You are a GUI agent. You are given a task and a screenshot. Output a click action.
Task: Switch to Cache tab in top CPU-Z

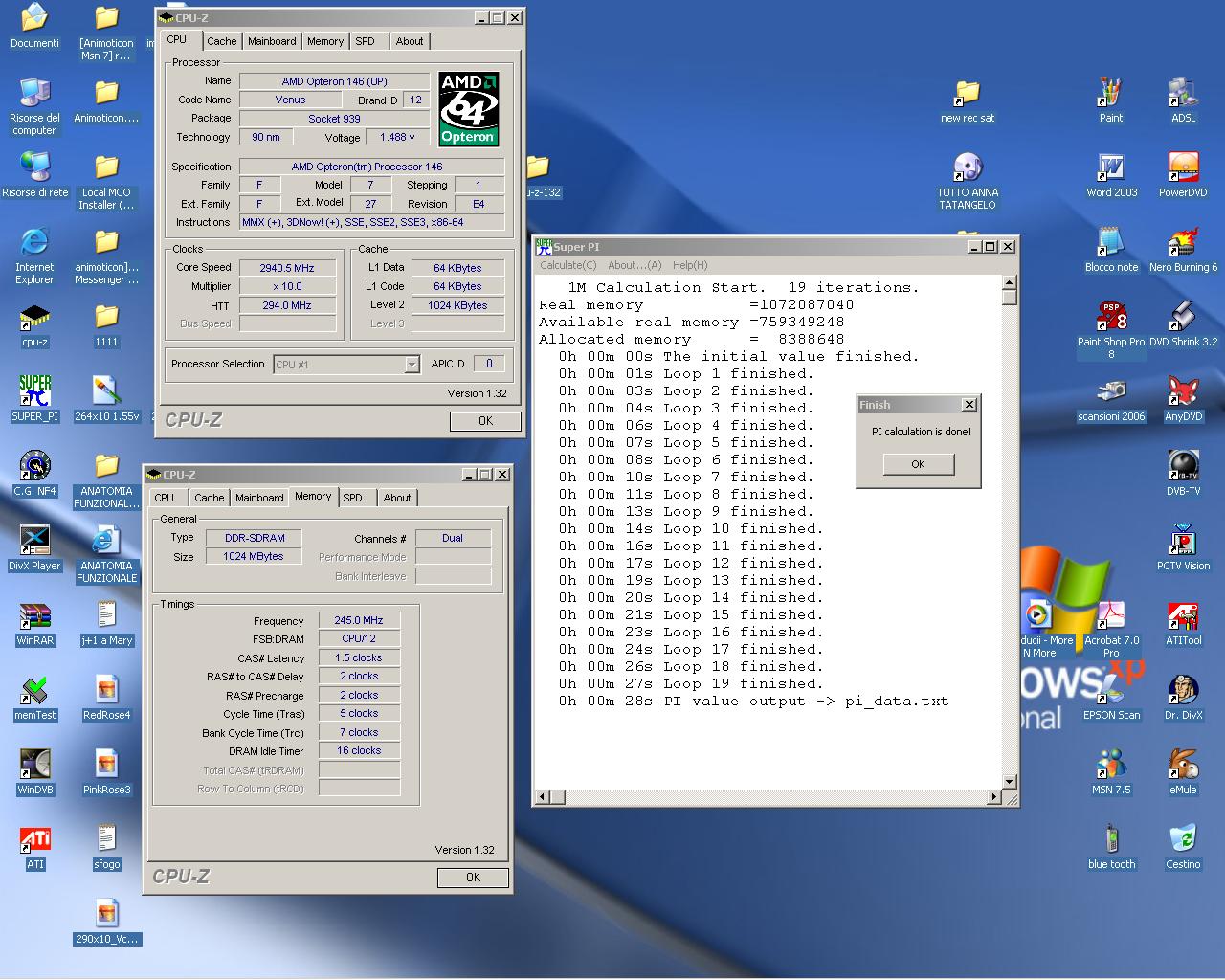[x=221, y=41]
